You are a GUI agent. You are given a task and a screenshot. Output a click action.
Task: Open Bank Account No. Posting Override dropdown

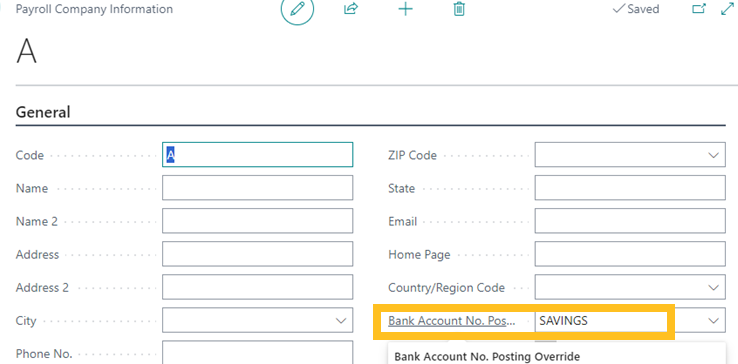(714, 321)
